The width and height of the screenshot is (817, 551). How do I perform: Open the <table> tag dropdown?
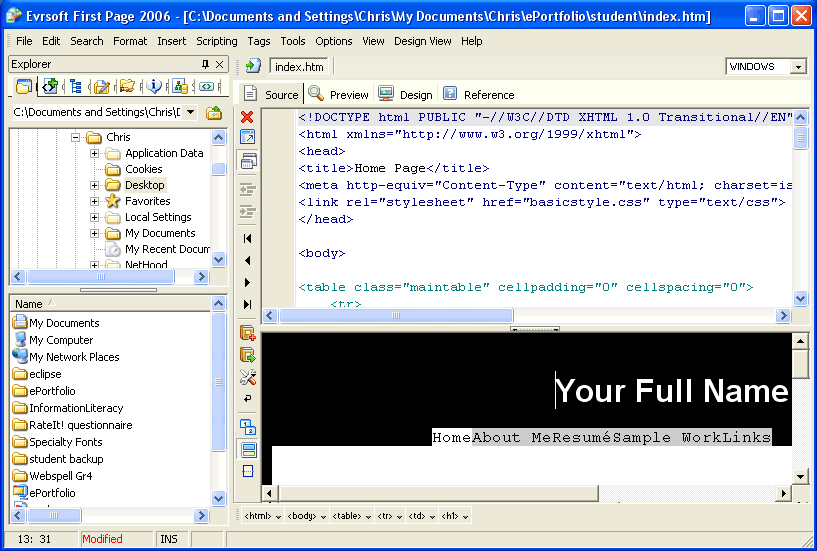tap(350, 516)
